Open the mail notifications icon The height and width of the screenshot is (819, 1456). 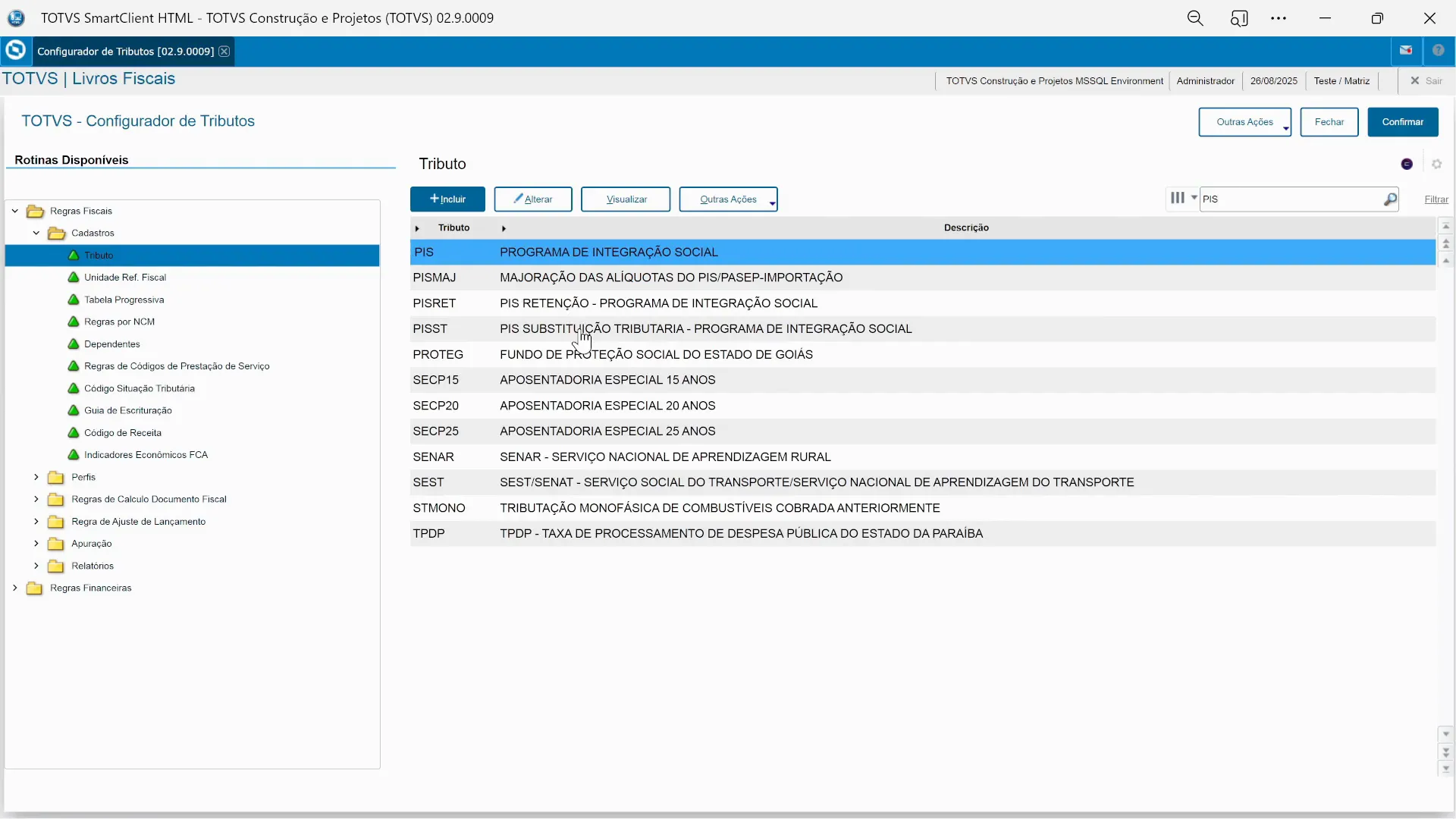1407,50
